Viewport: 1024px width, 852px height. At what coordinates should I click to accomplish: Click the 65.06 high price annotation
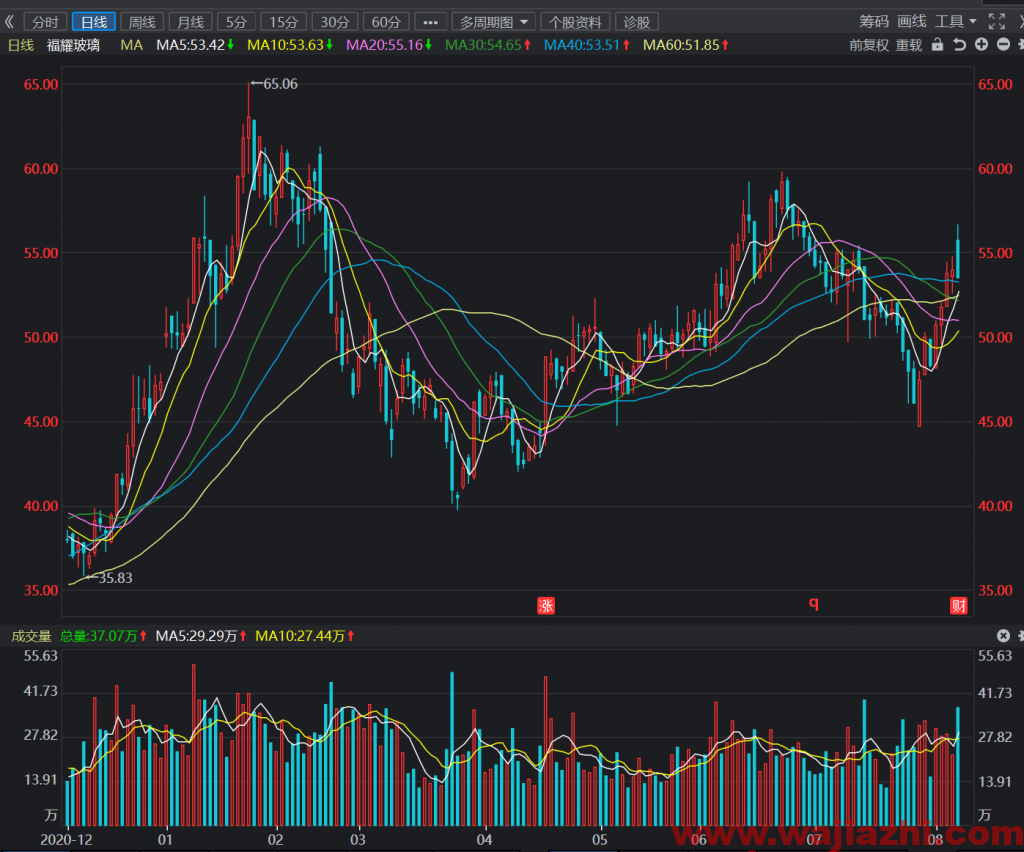coord(275,84)
